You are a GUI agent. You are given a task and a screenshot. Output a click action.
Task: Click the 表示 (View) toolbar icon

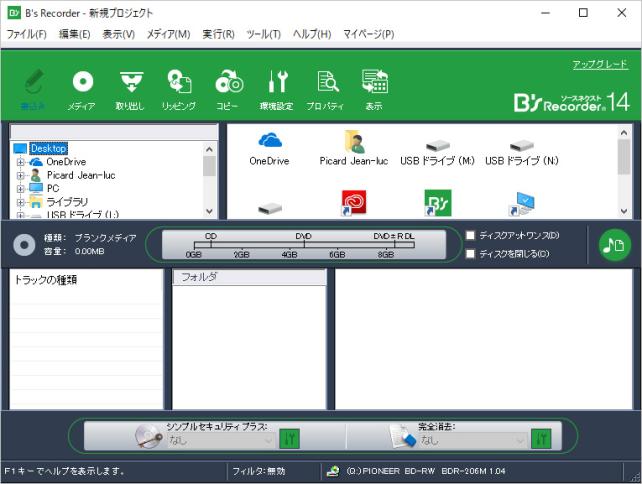coord(374,90)
